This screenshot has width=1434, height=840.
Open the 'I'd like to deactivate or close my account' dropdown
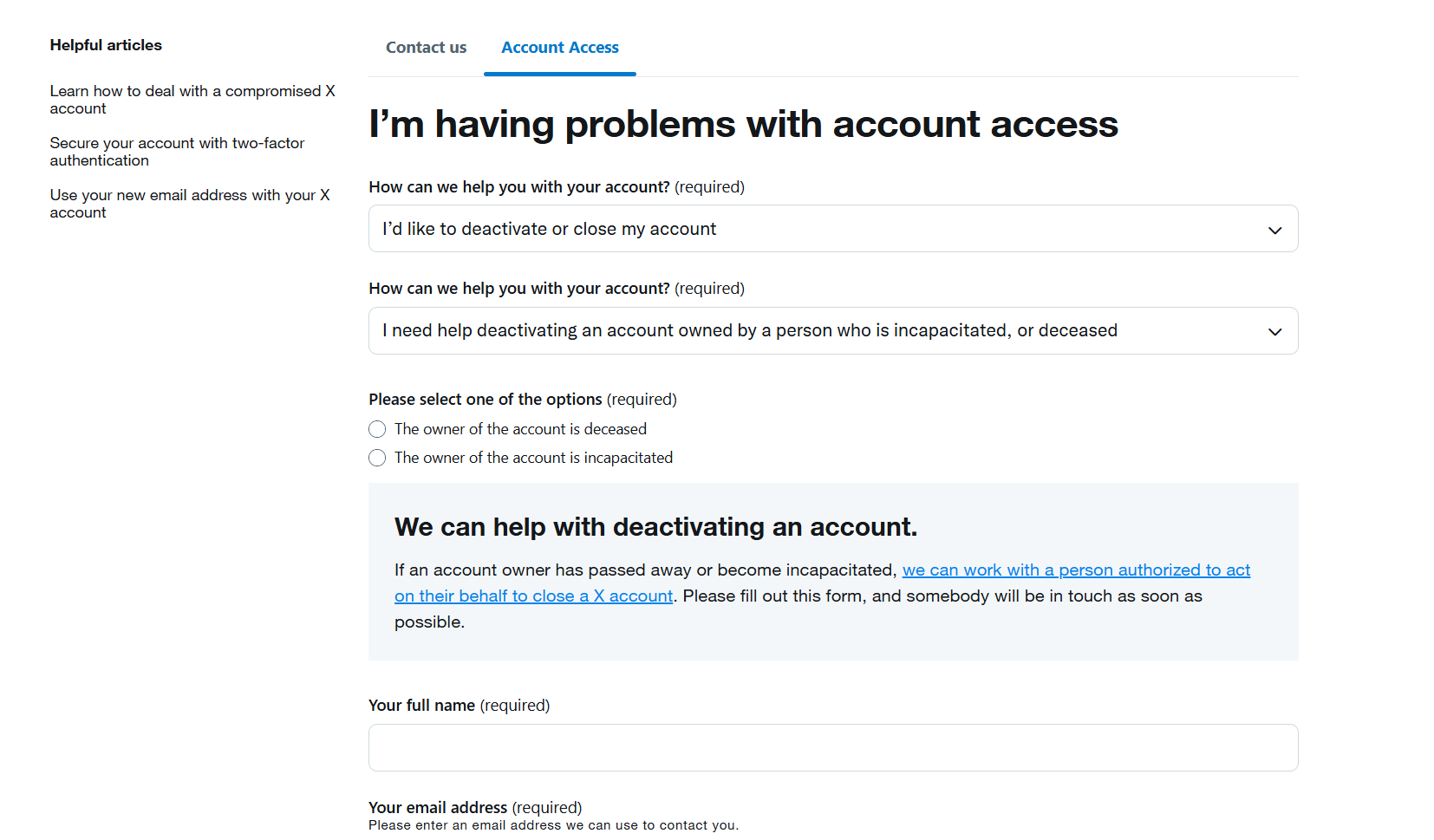833,229
